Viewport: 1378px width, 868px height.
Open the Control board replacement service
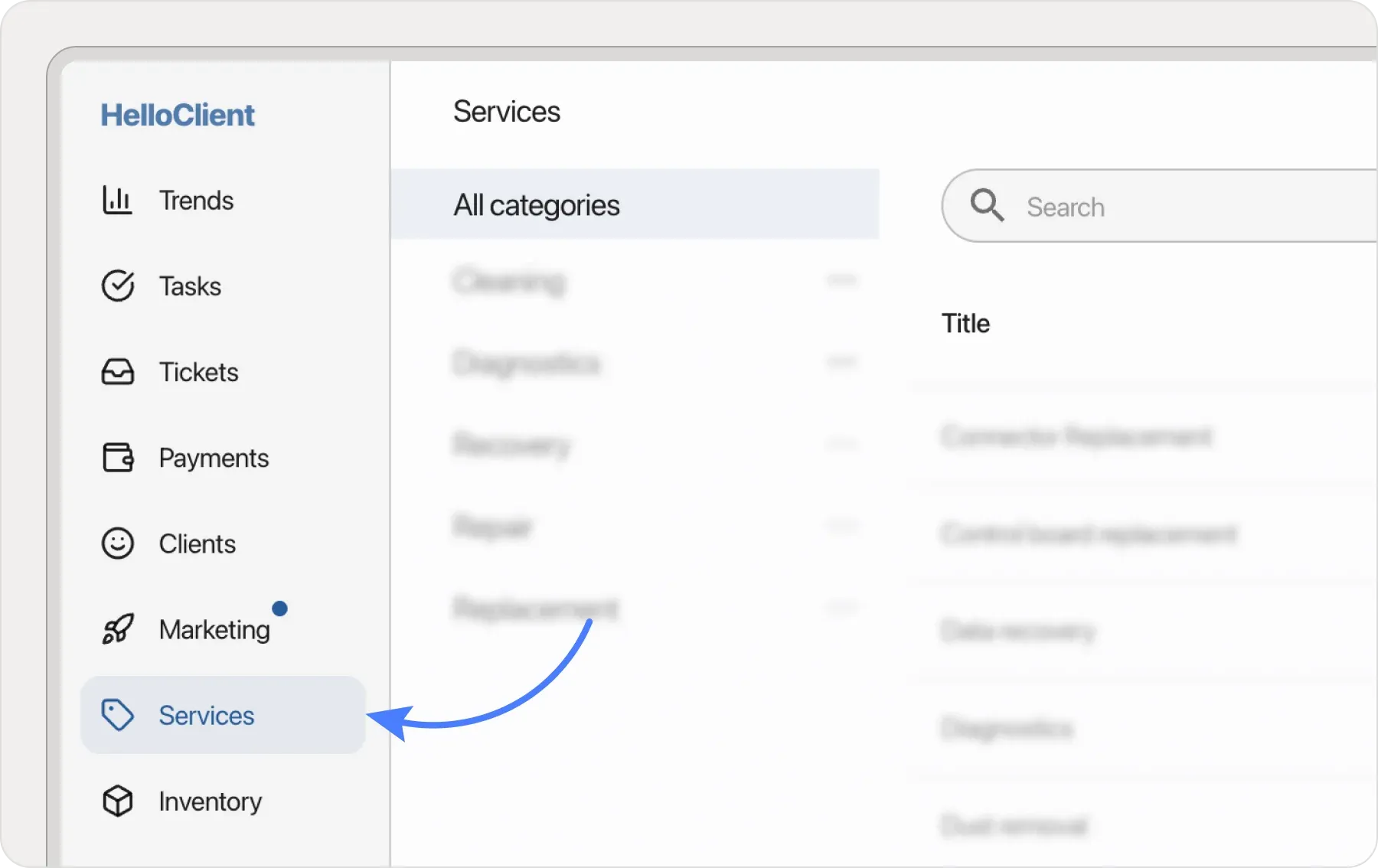point(1088,534)
